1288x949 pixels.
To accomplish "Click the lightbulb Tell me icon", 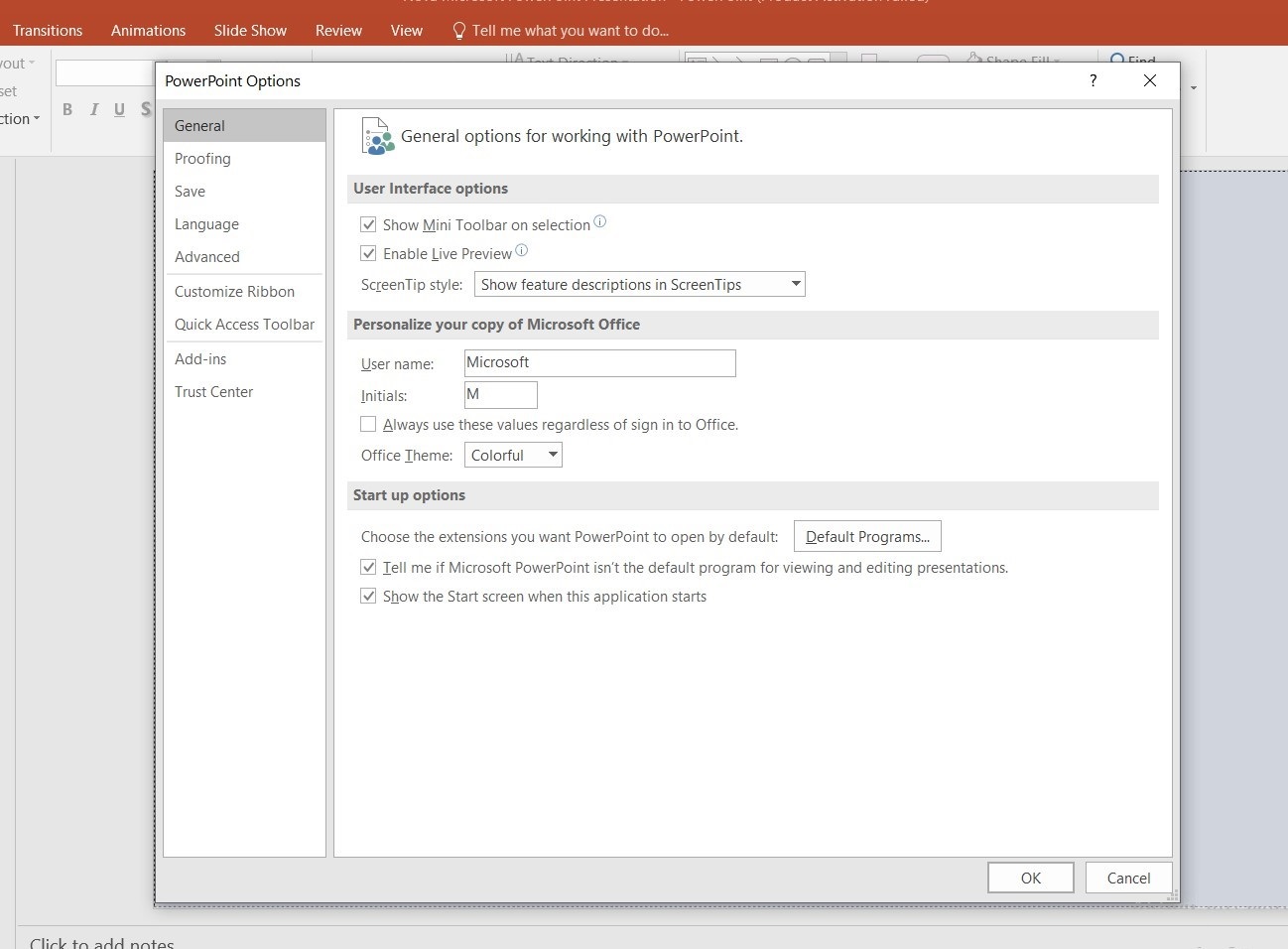I will pyautogui.click(x=458, y=31).
